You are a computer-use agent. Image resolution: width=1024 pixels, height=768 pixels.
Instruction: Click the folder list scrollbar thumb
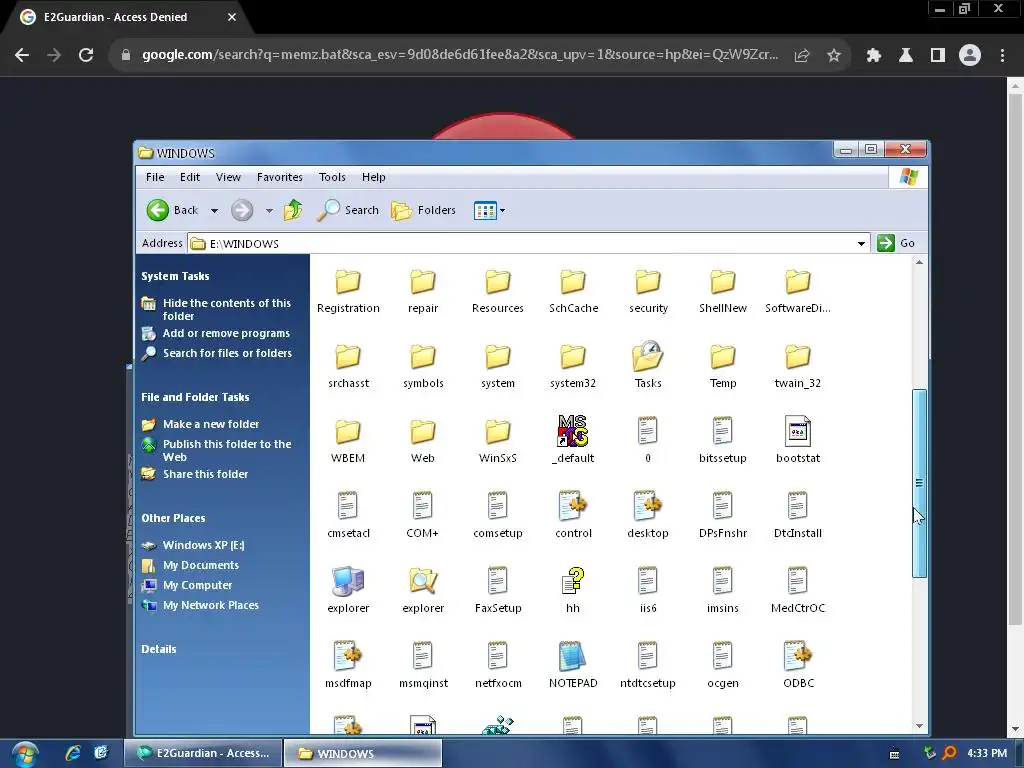(x=919, y=483)
